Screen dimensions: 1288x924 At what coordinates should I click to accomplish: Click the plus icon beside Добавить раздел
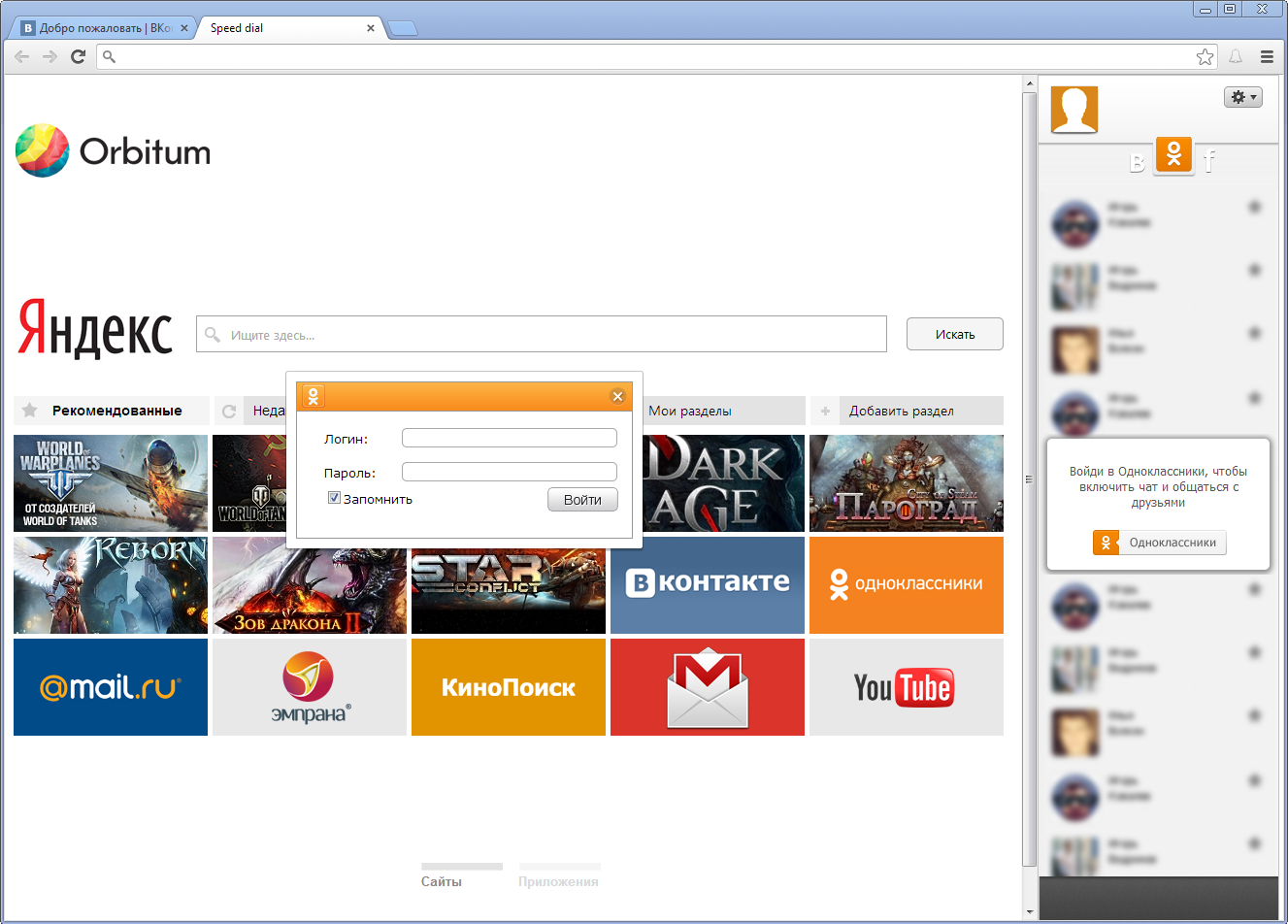point(825,411)
